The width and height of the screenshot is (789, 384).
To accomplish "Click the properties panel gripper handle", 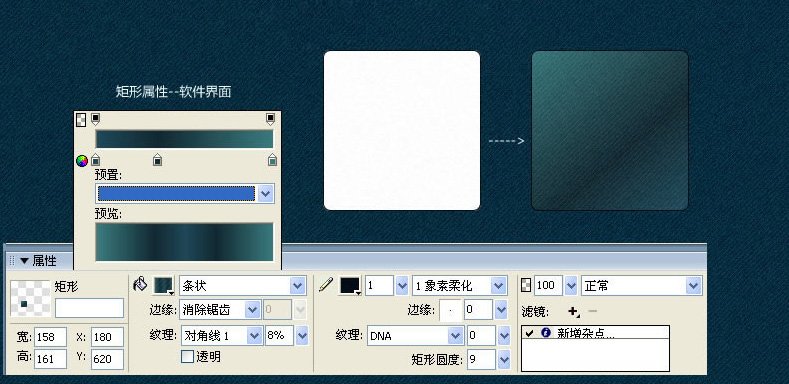I will [x=12, y=261].
